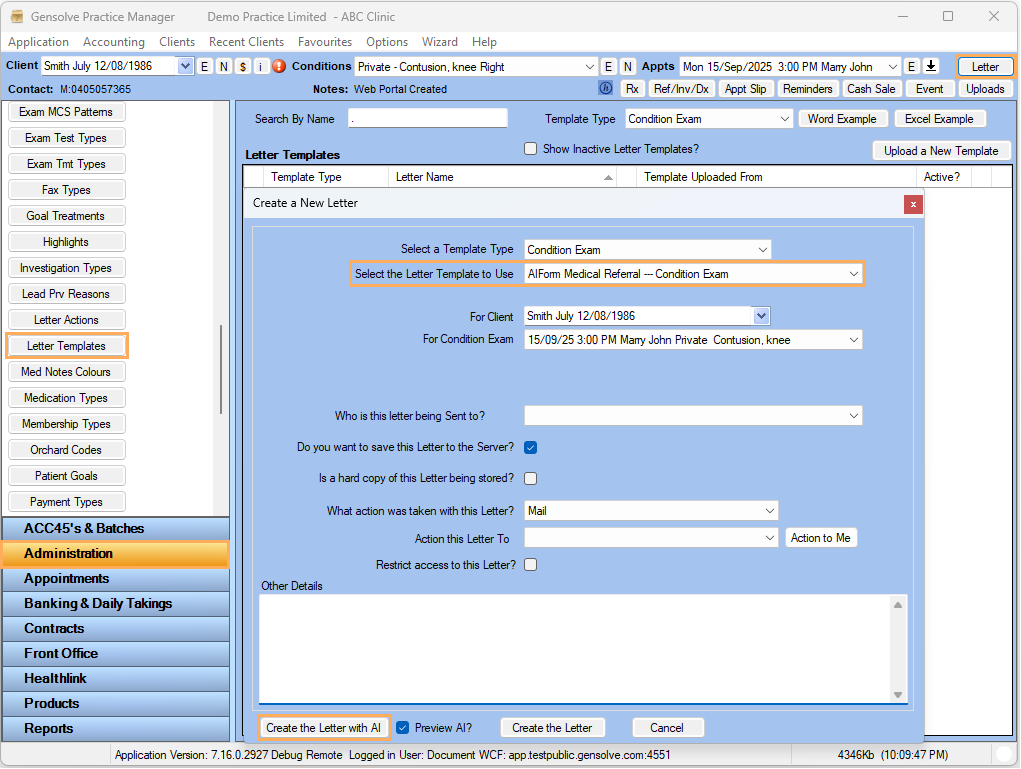Click the Gensolve app icon in title bar
The image size is (1021, 769).
tap(17, 17)
